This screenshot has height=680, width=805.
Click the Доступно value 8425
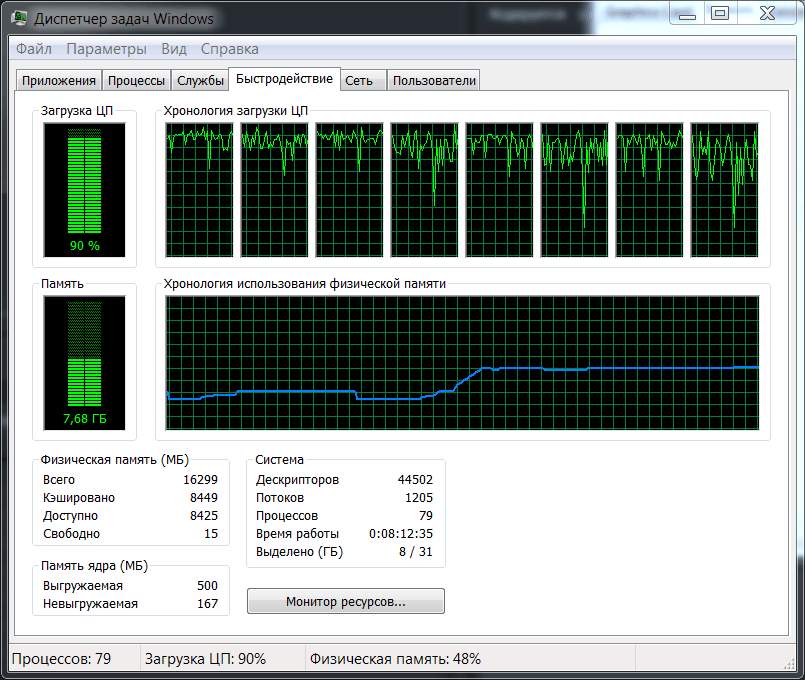click(204, 516)
